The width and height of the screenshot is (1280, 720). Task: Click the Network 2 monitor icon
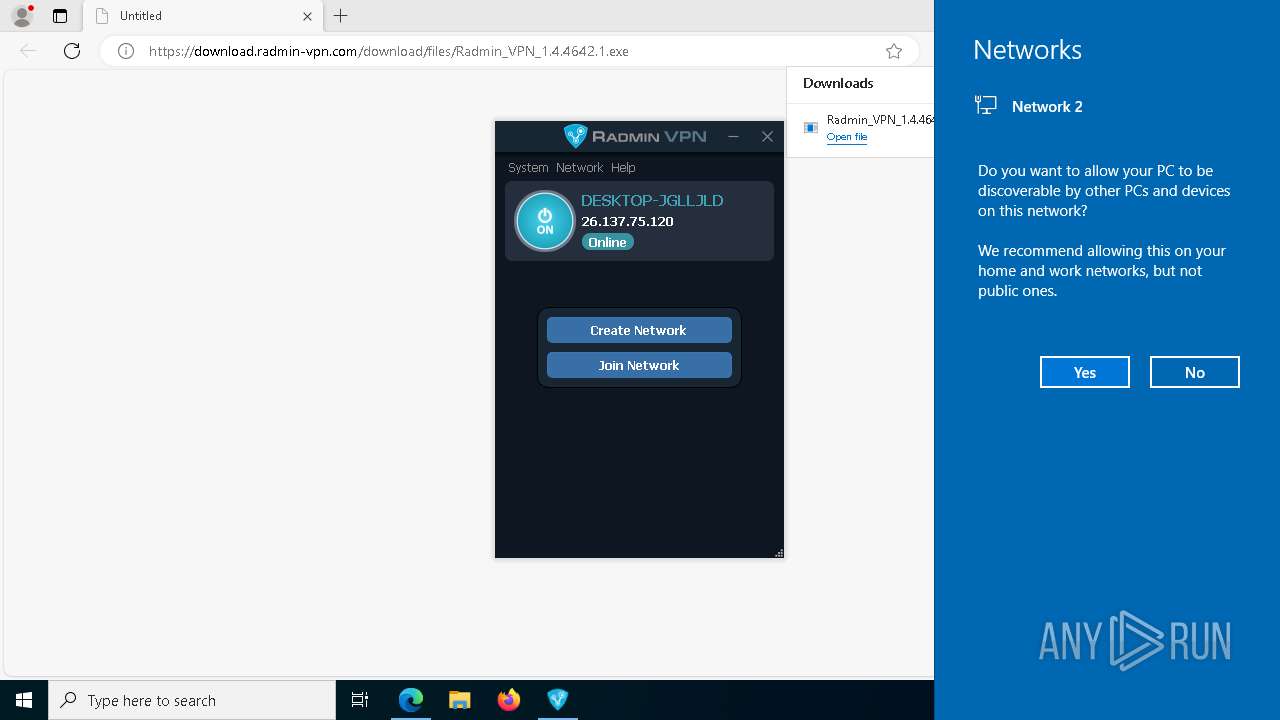coord(986,106)
